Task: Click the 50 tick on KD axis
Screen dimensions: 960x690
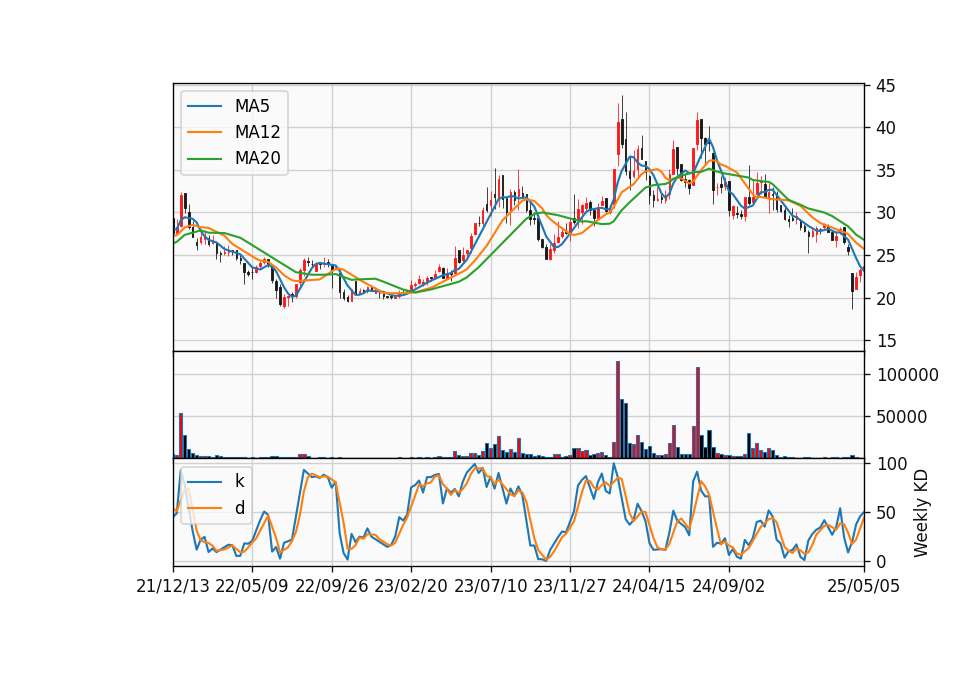Action: tap(886, 512)
